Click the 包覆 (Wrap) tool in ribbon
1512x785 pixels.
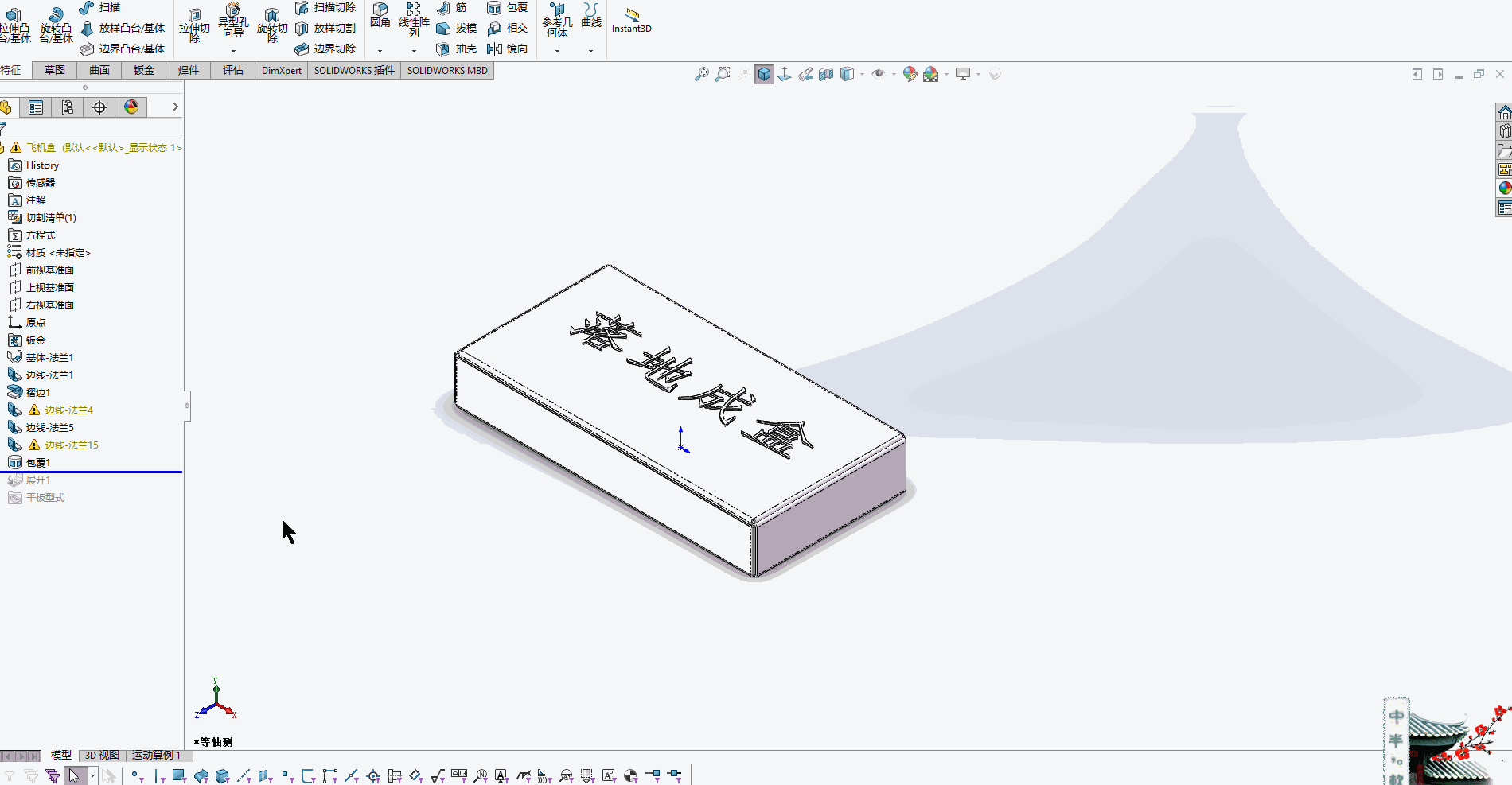pos(507,8)
